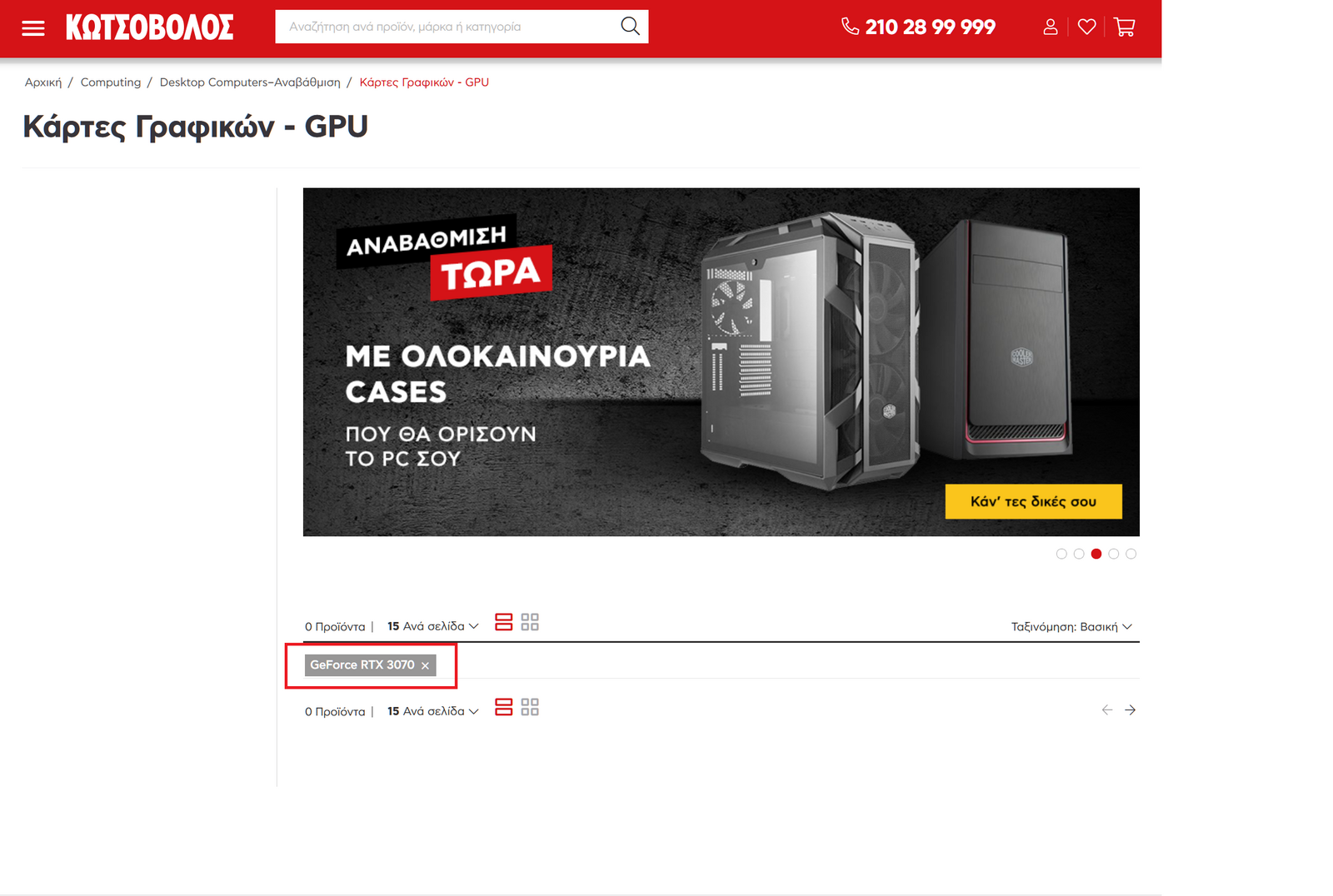Select the fourth banner carousel dot
Screen dimensions: 1333x896
(x=1114, y=554)
